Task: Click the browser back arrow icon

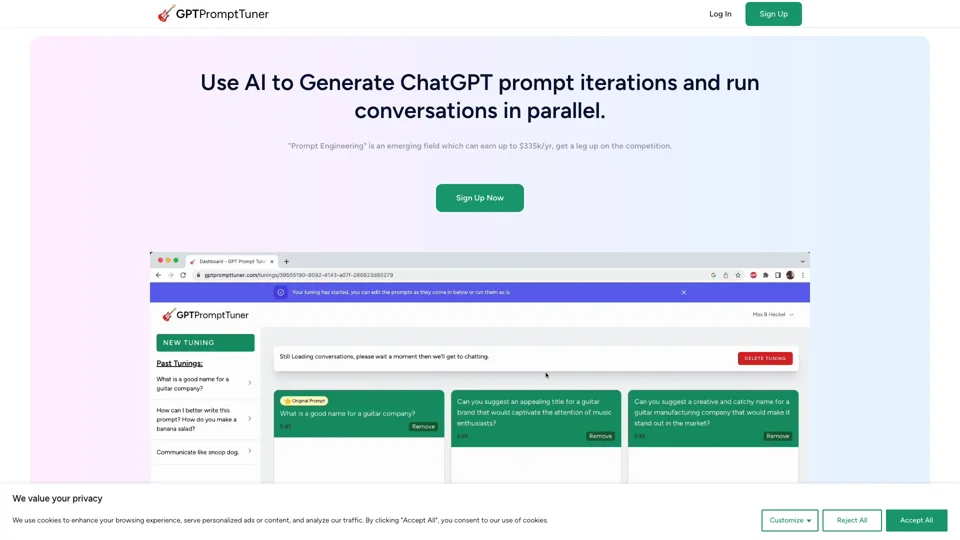Action: tap(159, 276)
